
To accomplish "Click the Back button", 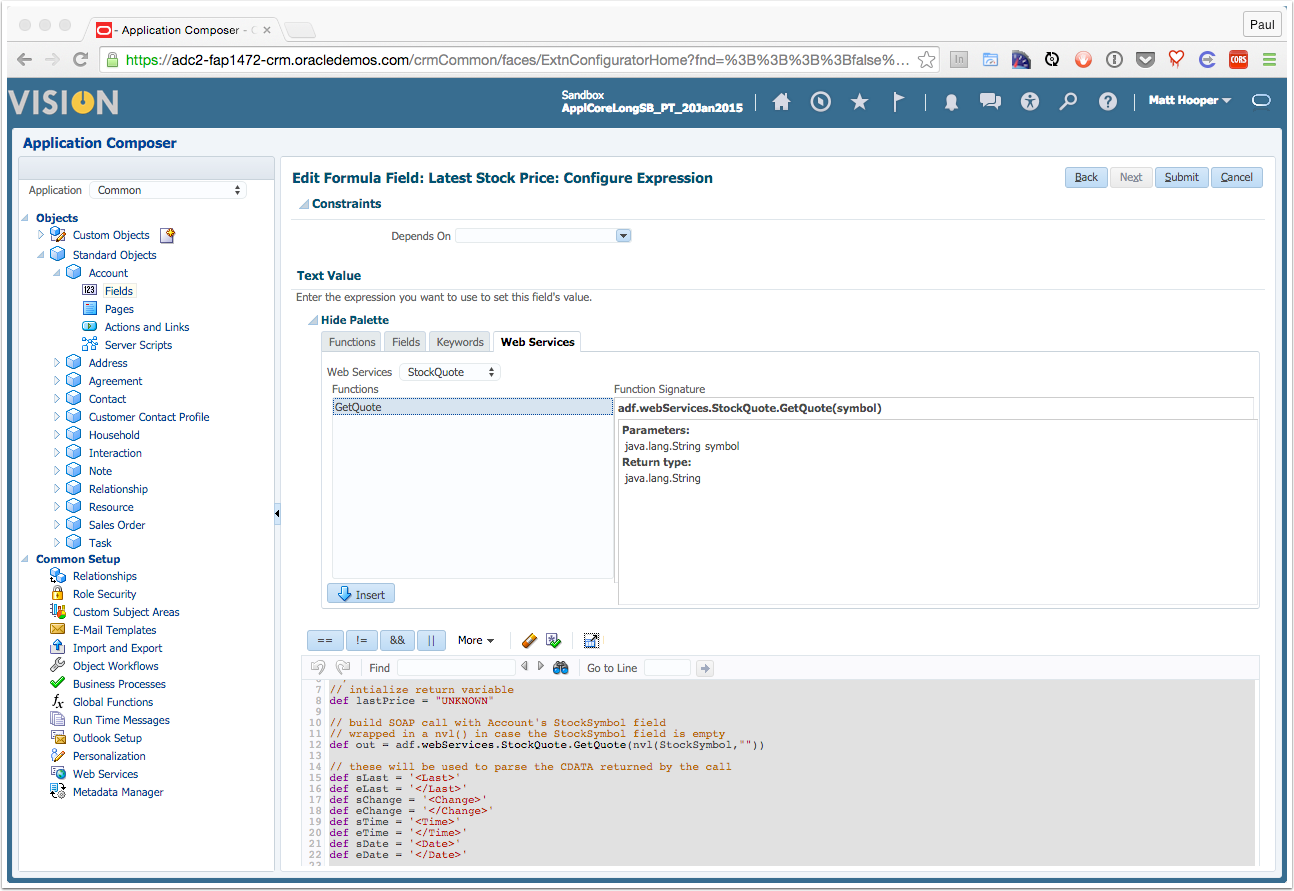I will coord(1086,177).
